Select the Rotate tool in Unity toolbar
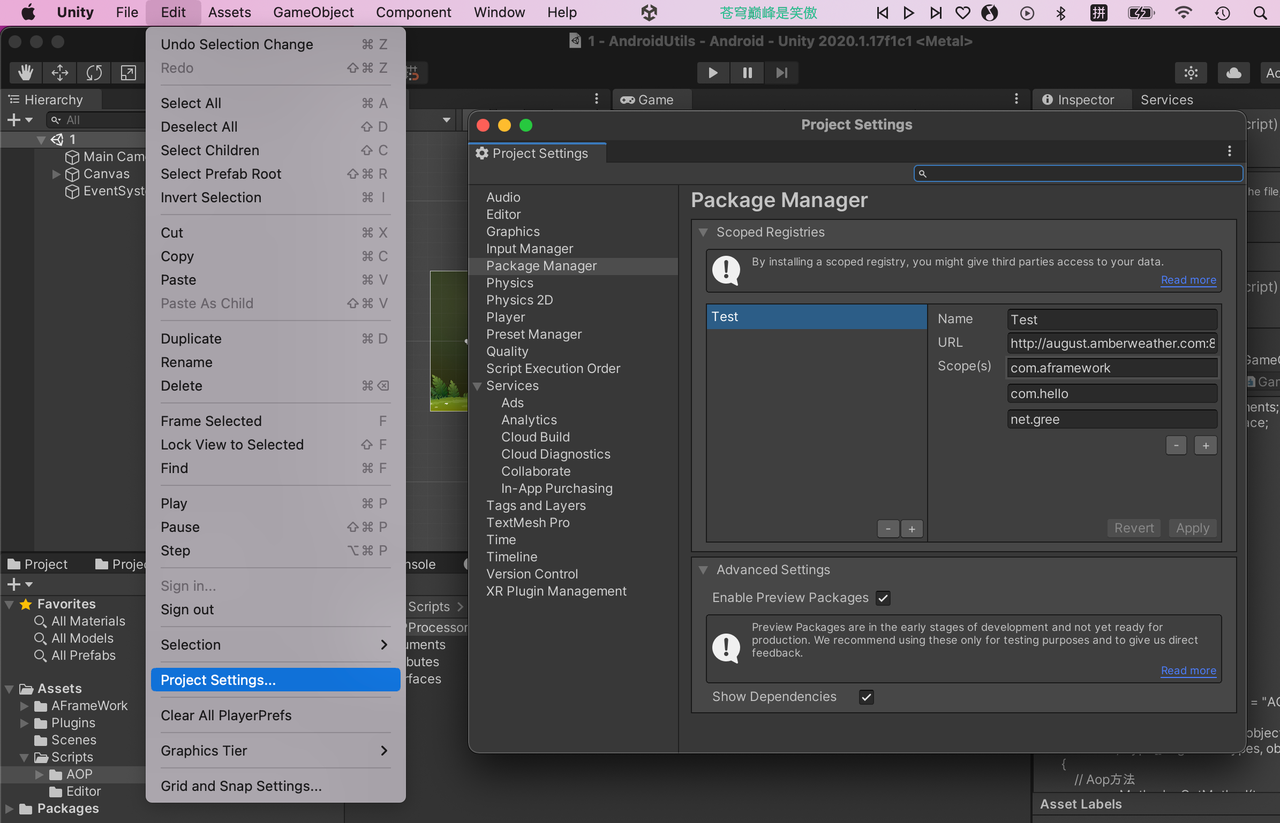The image size is (1280, 823). coord(94,72)
